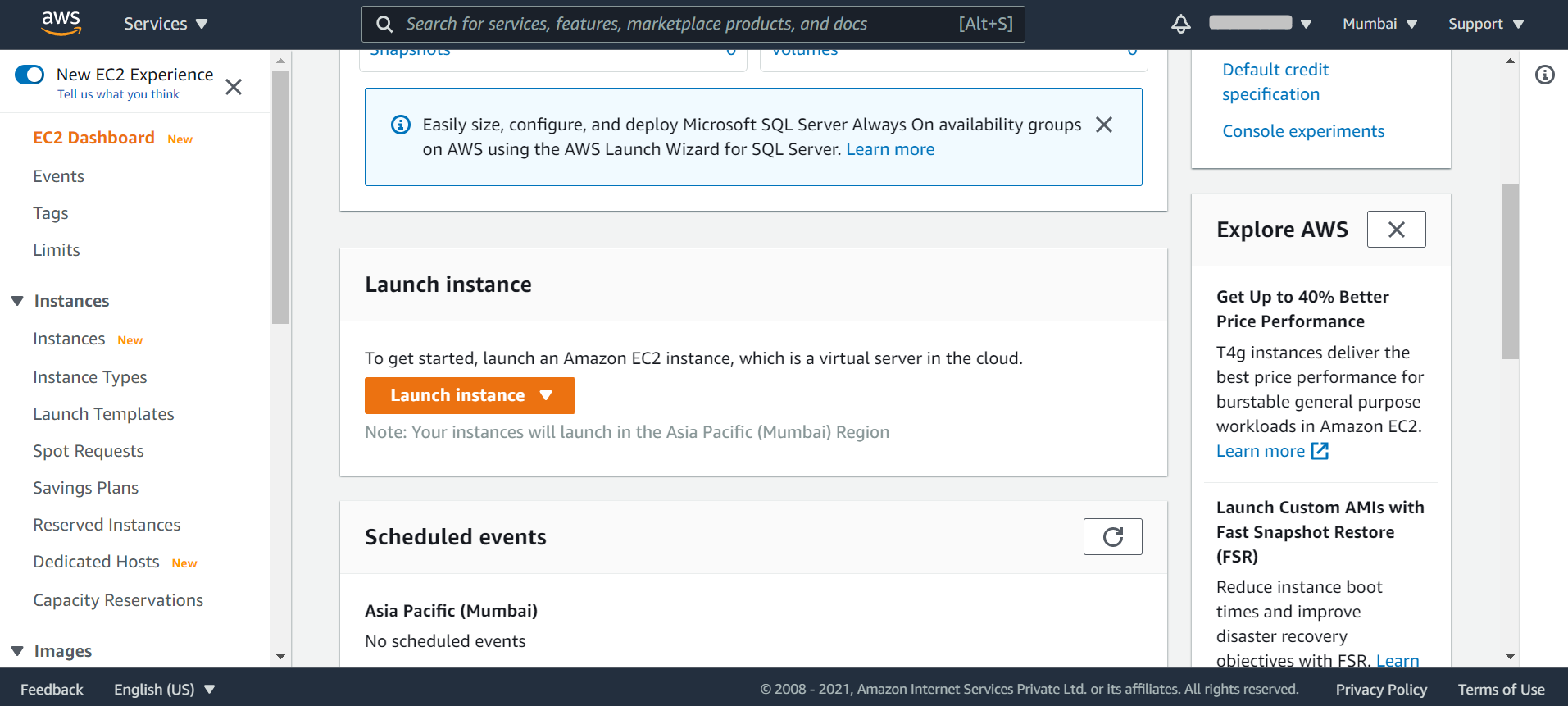Open the info panel icon at right edge
1568x706 pixels.
coord(1544,75)
